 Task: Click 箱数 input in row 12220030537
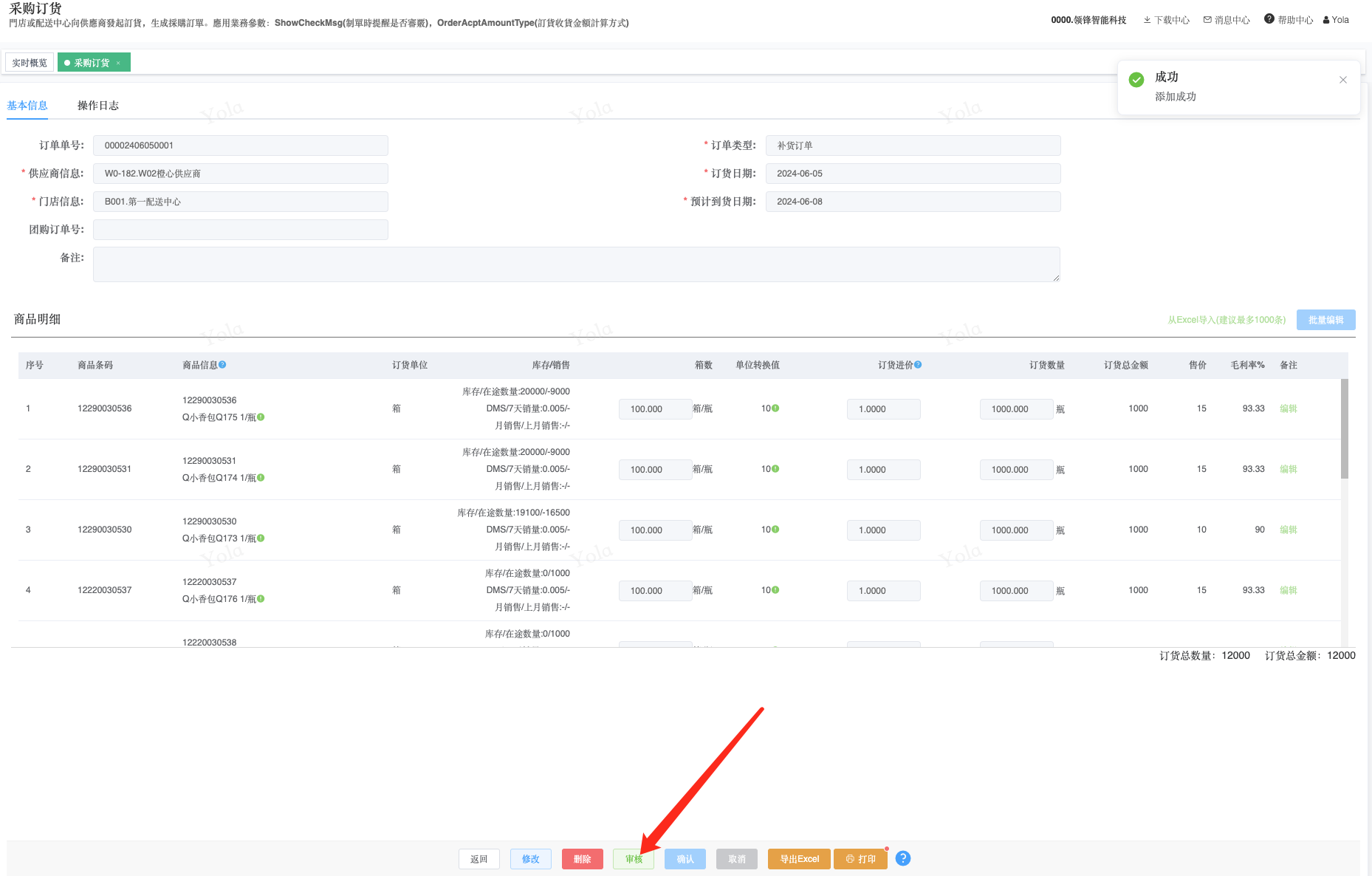655,591
